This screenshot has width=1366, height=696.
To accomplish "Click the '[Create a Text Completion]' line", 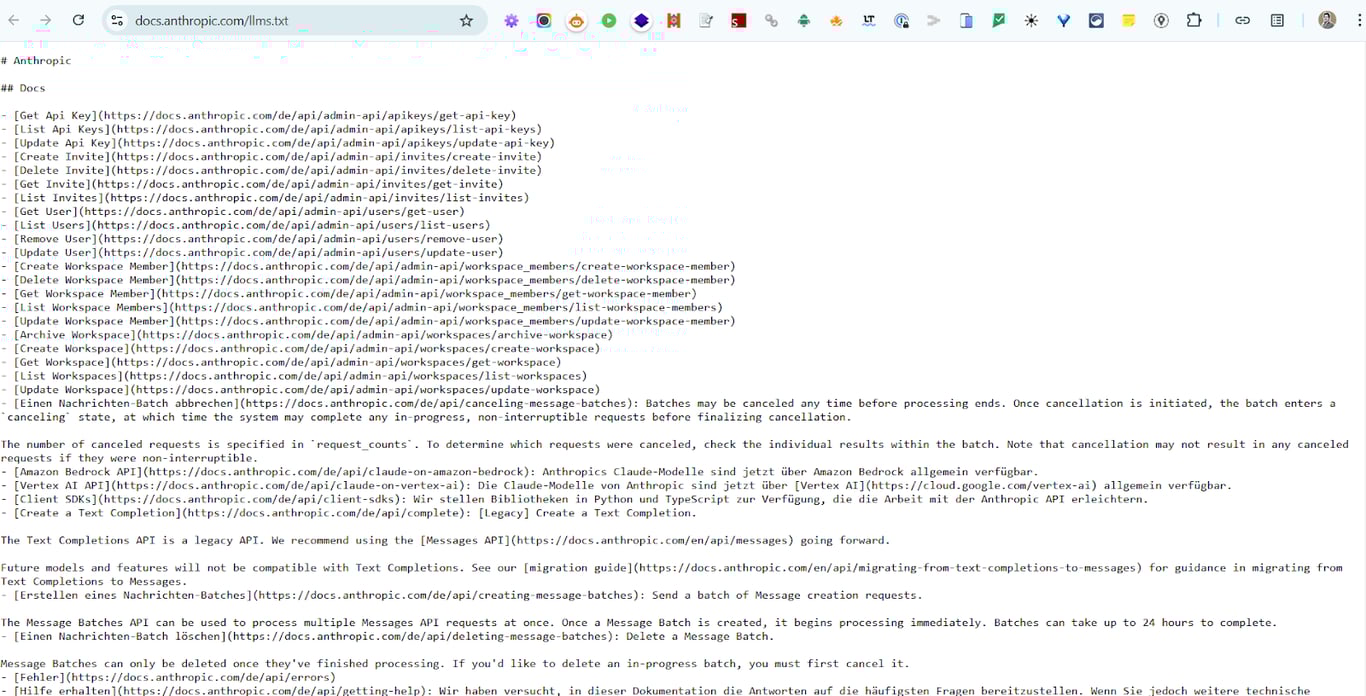I will coord(349,513).
